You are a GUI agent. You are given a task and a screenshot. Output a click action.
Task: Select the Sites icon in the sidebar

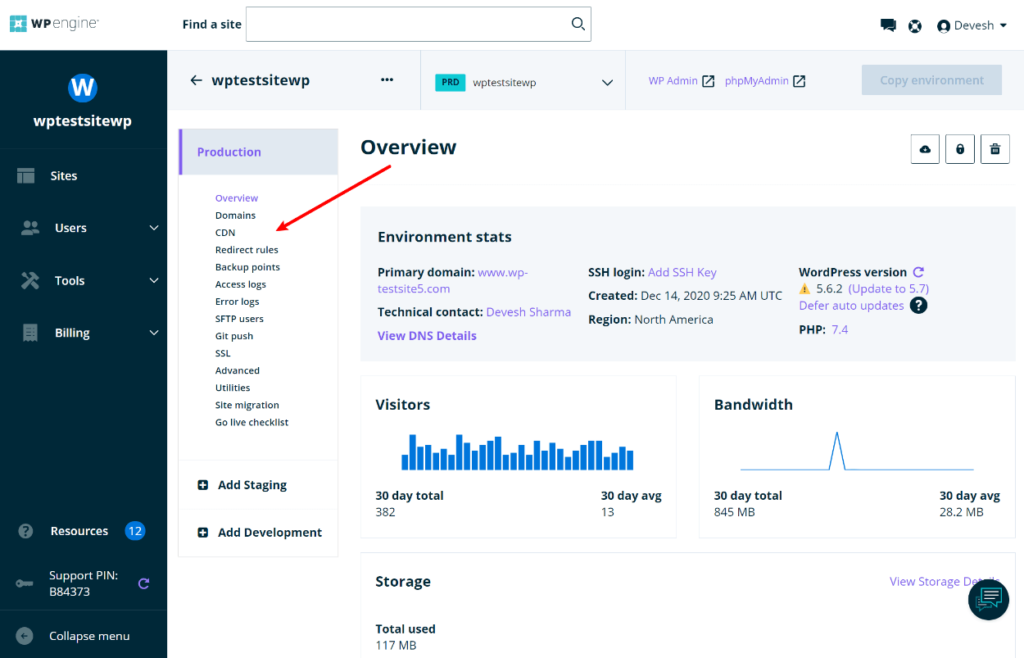coord(24,175)
